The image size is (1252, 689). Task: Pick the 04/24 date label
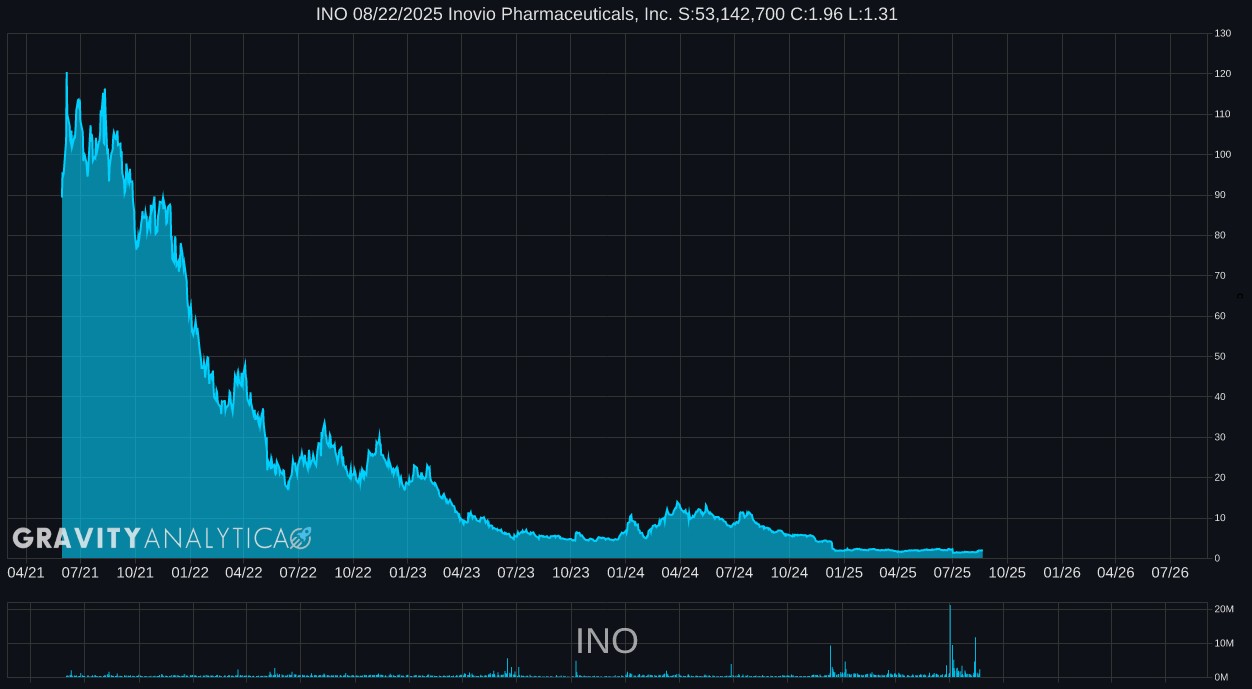(x=680, y=572)
